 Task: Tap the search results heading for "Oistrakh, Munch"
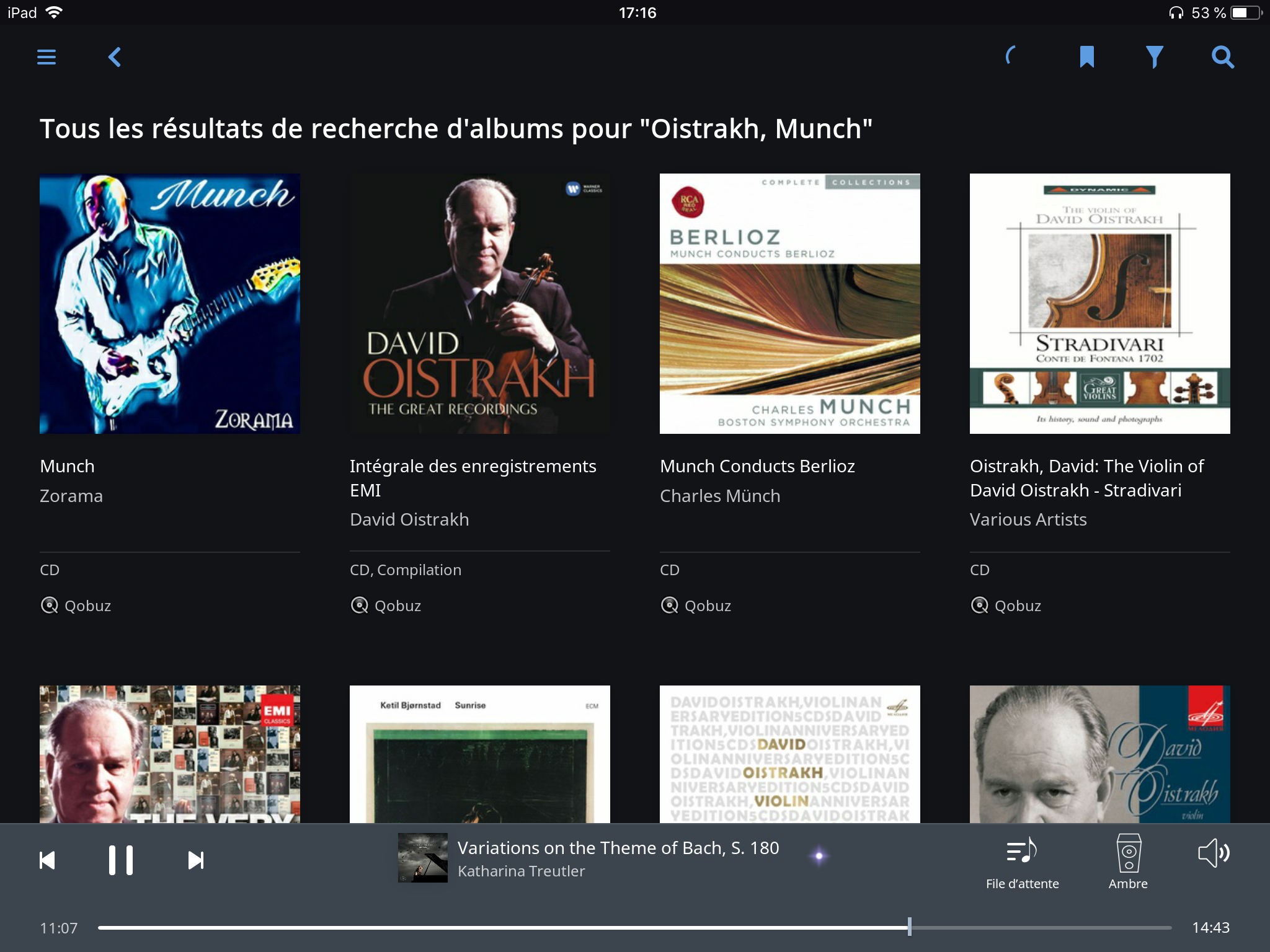[x=456, y=129]
